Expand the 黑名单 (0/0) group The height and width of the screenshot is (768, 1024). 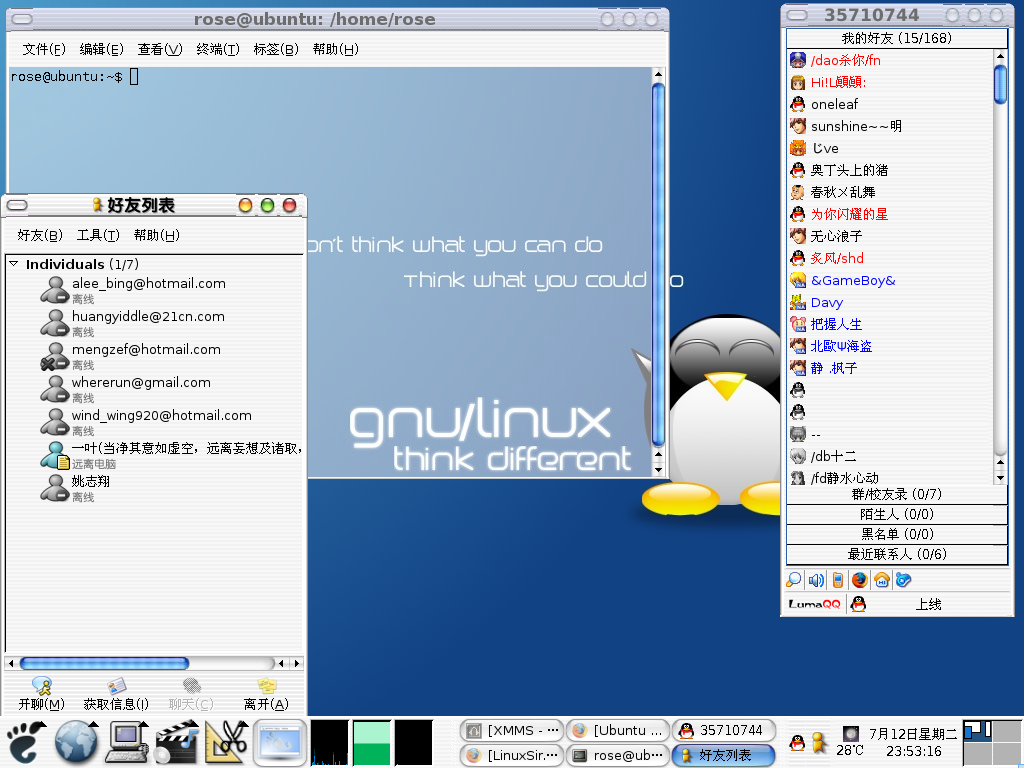tap(897, 534)
